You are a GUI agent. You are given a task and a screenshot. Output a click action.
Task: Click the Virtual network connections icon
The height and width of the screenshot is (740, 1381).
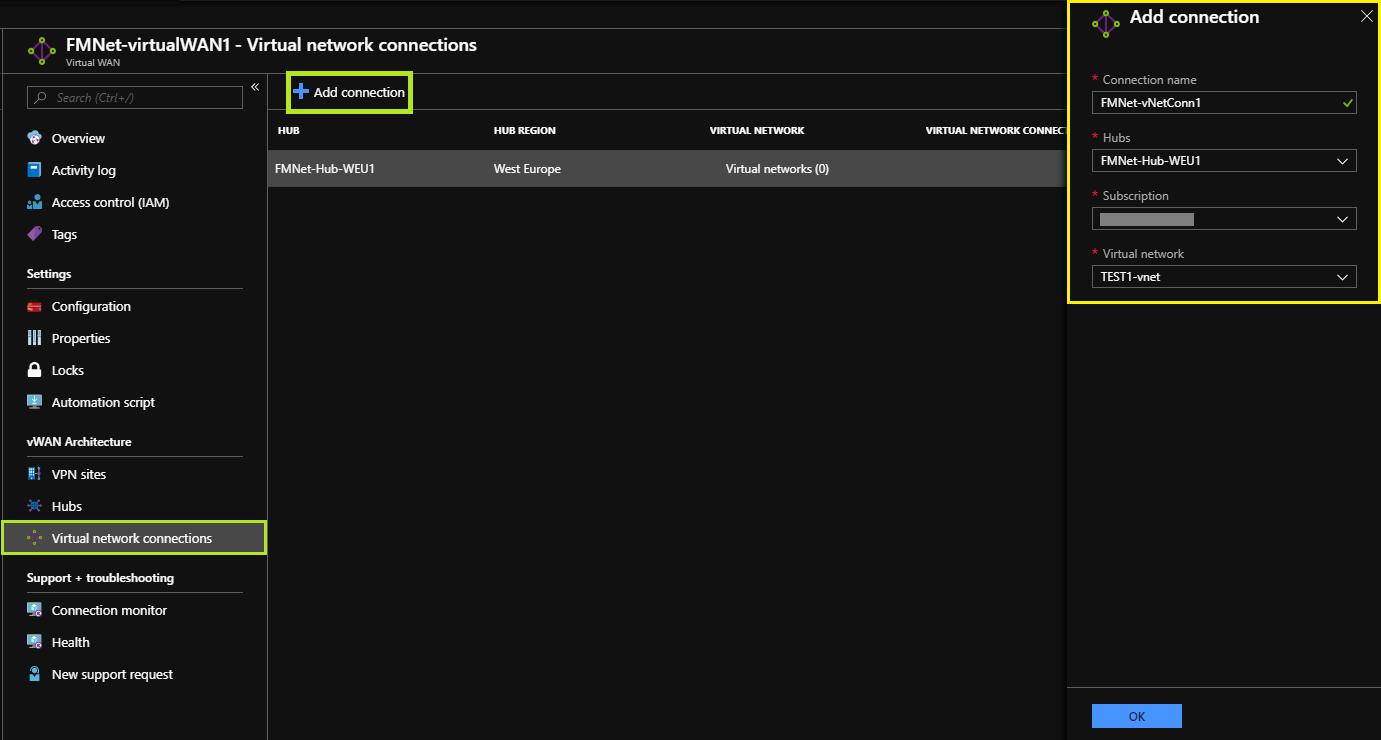pos(35,538)
